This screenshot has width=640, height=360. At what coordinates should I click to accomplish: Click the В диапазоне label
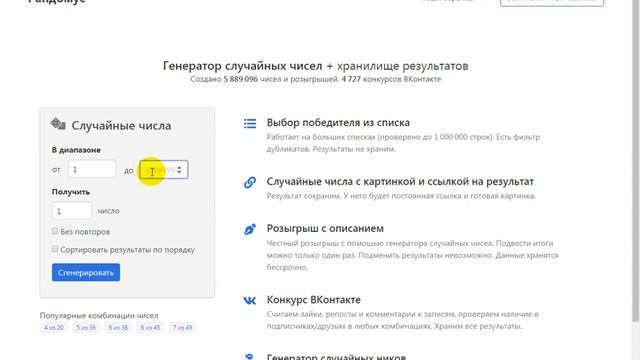[x=76, y=150]
